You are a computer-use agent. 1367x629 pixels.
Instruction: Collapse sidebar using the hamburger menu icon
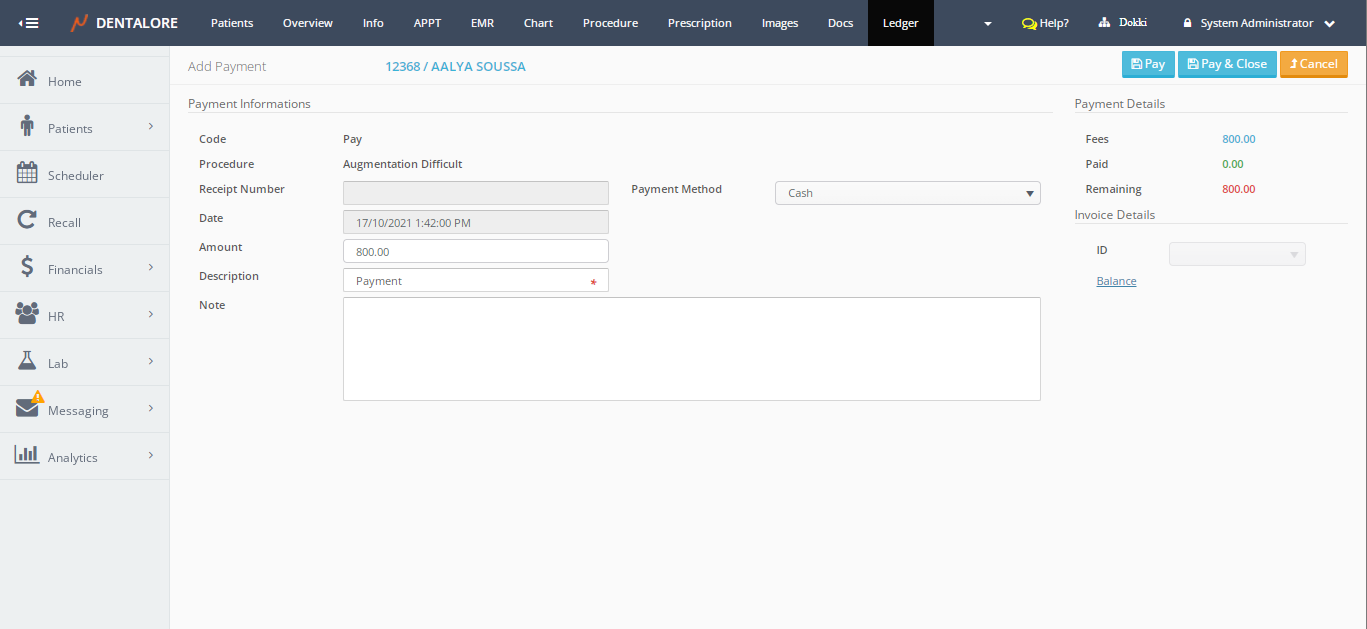coord(29,23)
